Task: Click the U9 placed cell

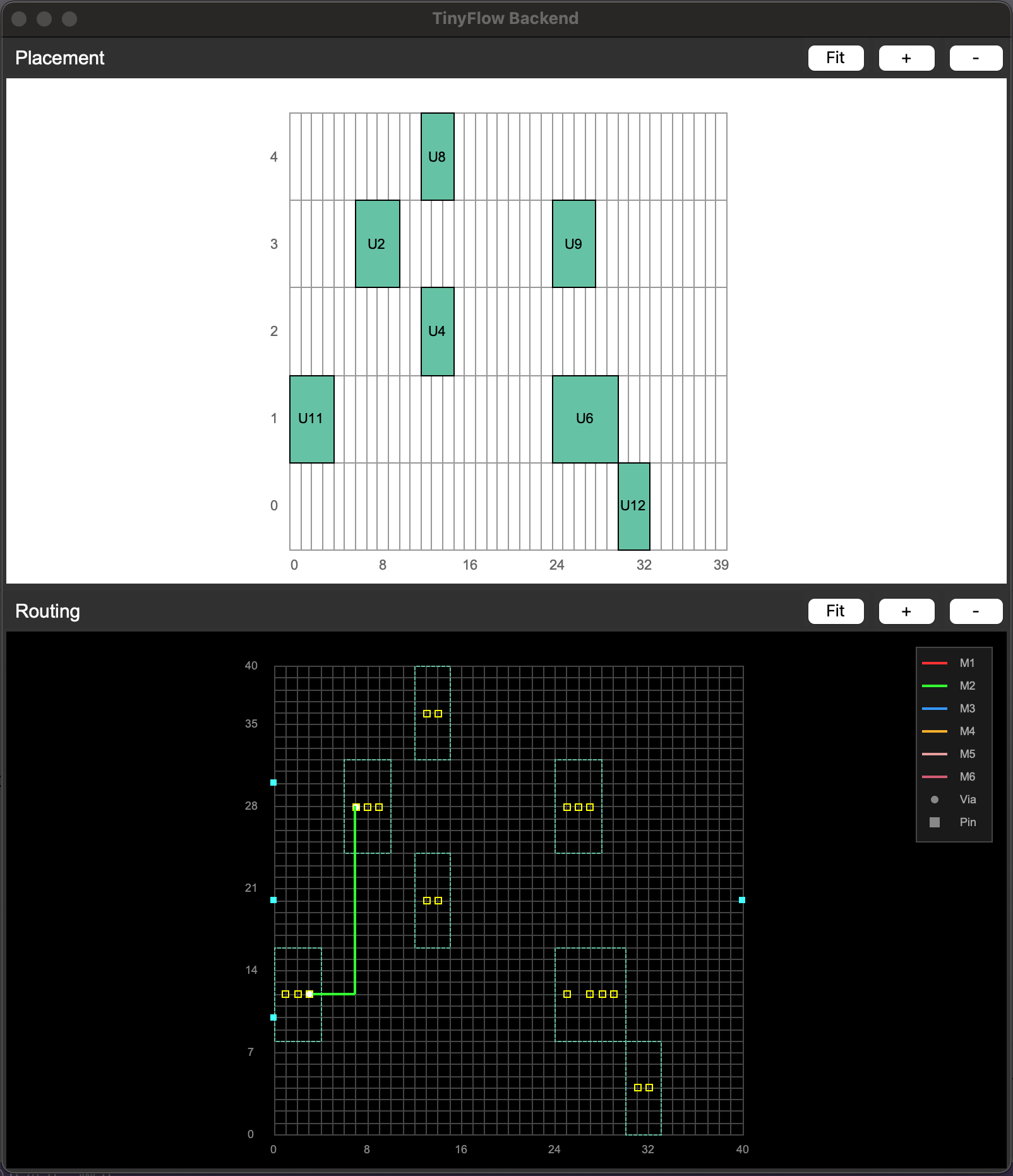Action: tap(573, 244)
